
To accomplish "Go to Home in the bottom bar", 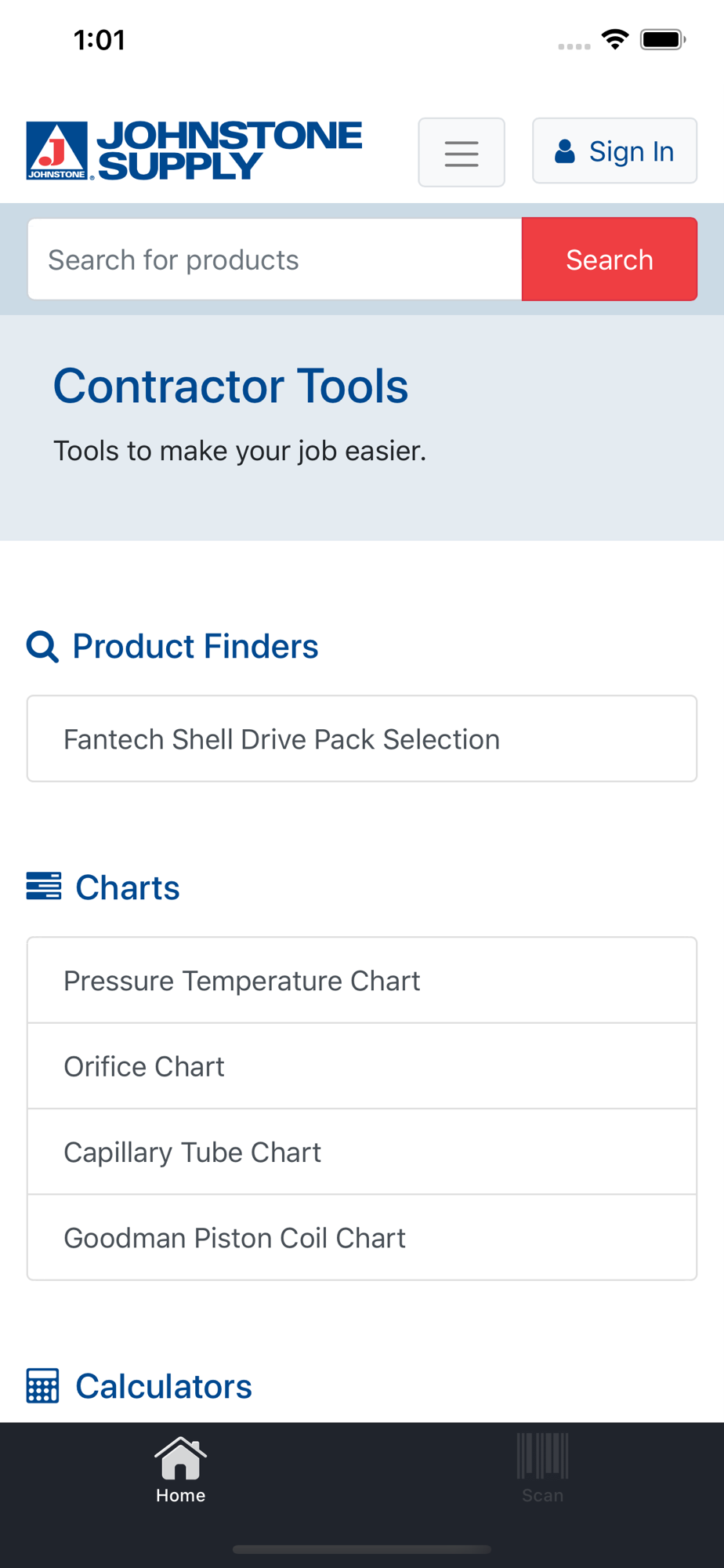I will (x=180, y=1470).
